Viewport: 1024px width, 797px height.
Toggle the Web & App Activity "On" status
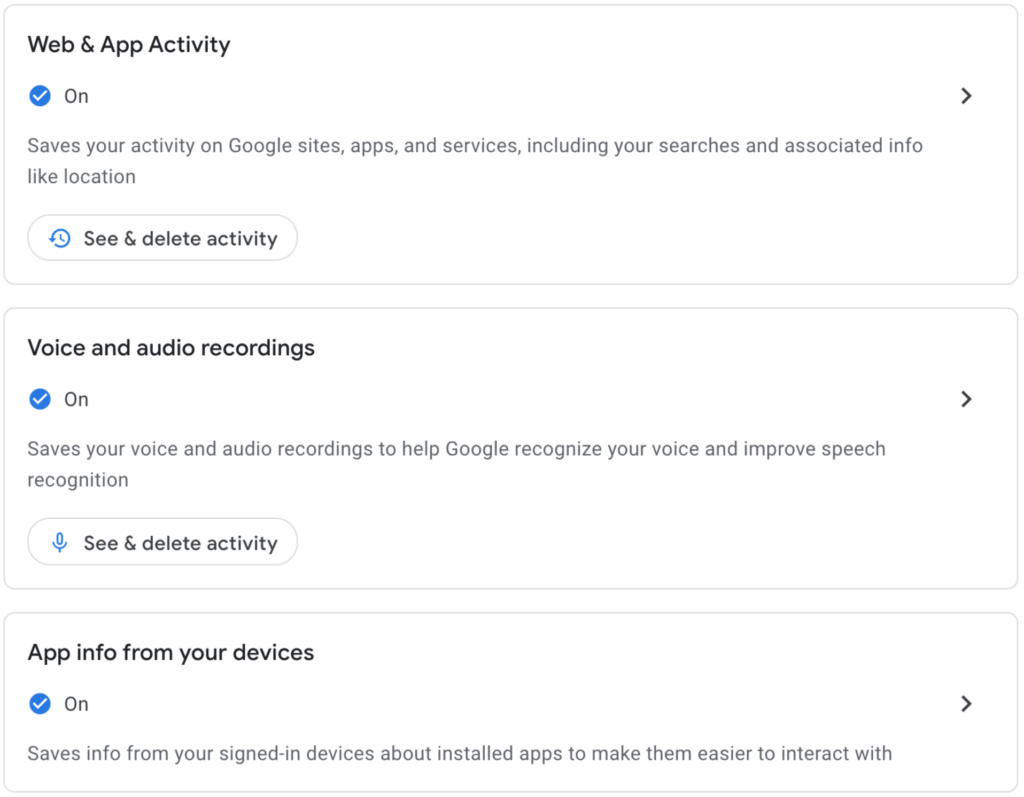tap(77, 96)
